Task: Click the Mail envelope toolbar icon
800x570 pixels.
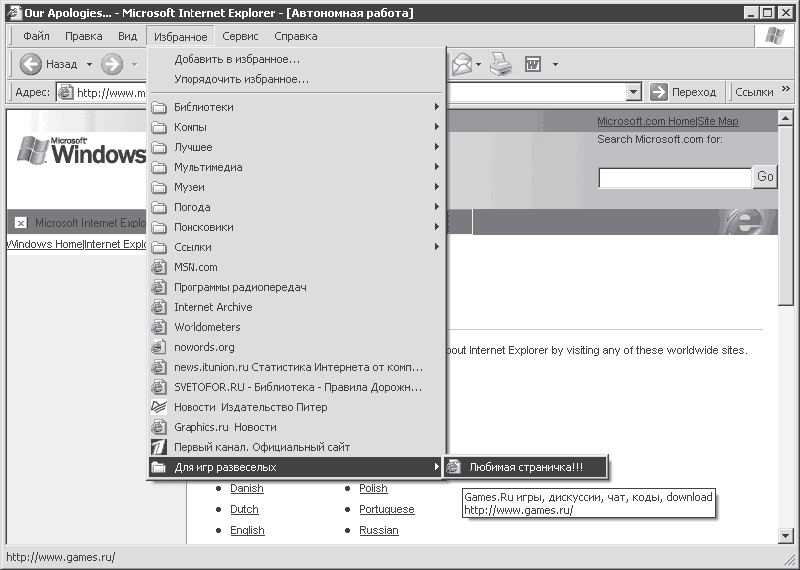Action: click(462, 64)
